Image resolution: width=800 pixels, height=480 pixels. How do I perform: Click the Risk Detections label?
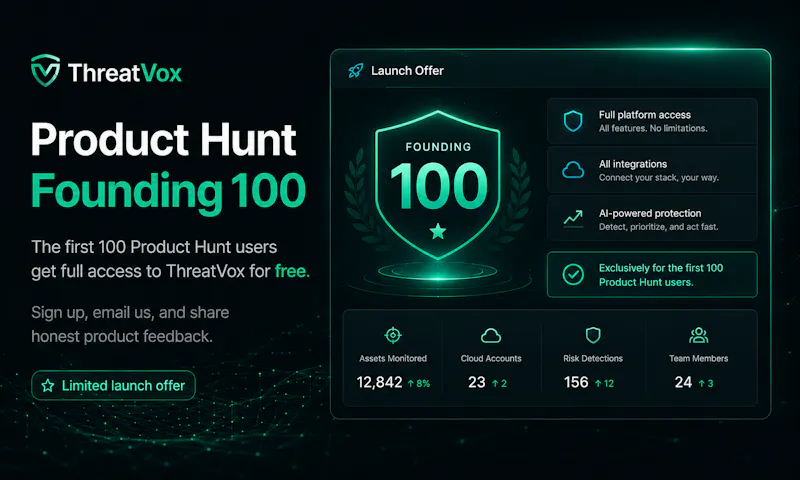593,359
